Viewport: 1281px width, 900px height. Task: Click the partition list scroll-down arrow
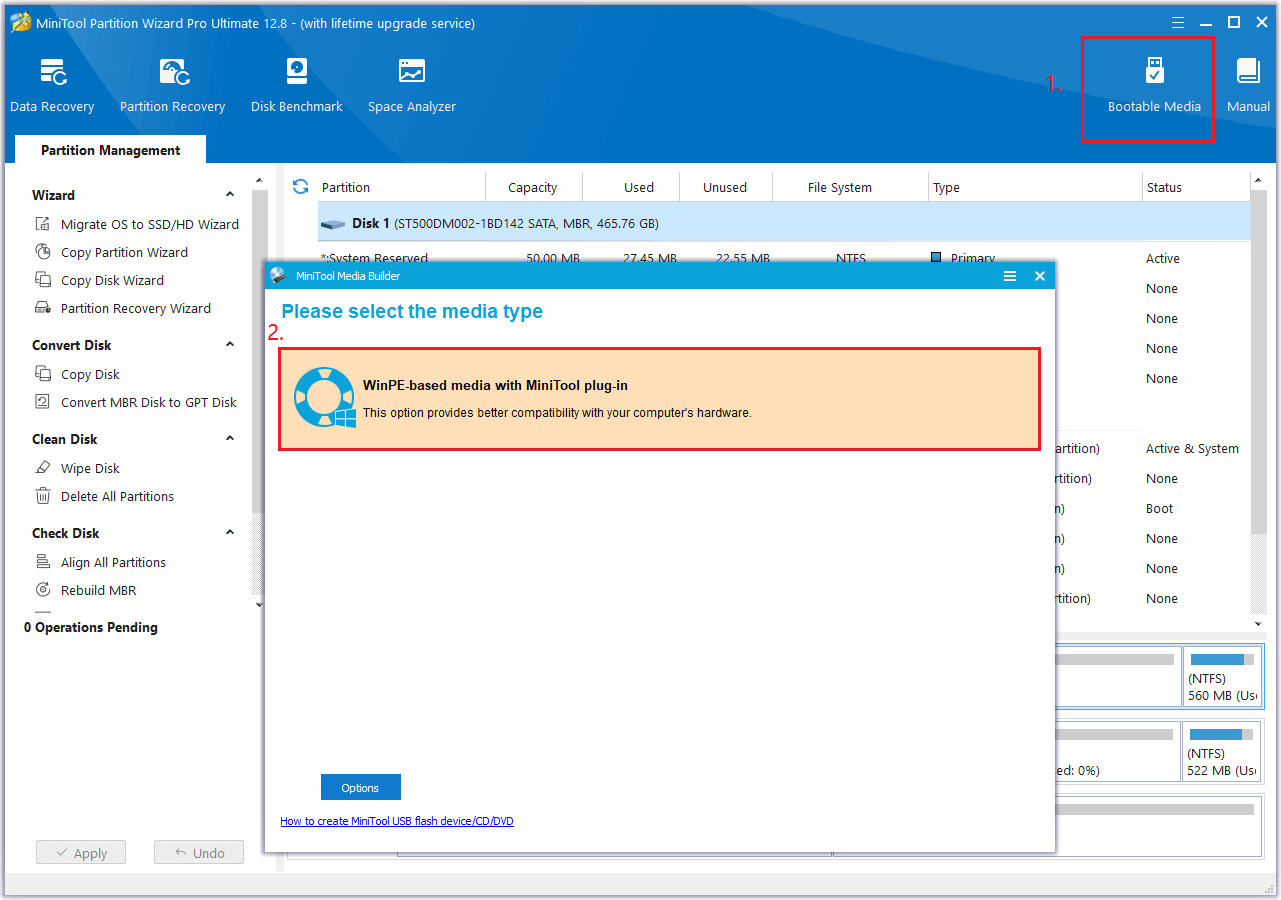(x=1258, y=623)
